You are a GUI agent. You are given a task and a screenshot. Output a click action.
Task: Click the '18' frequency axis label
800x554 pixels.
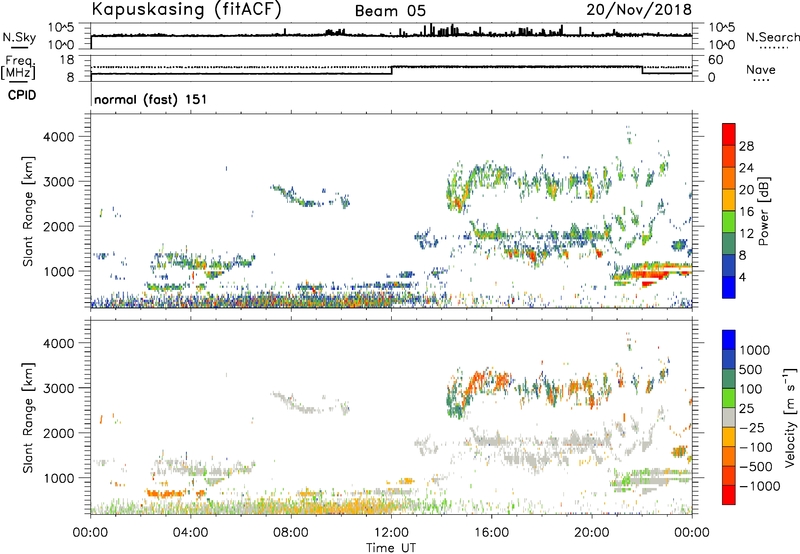point(67,60)
